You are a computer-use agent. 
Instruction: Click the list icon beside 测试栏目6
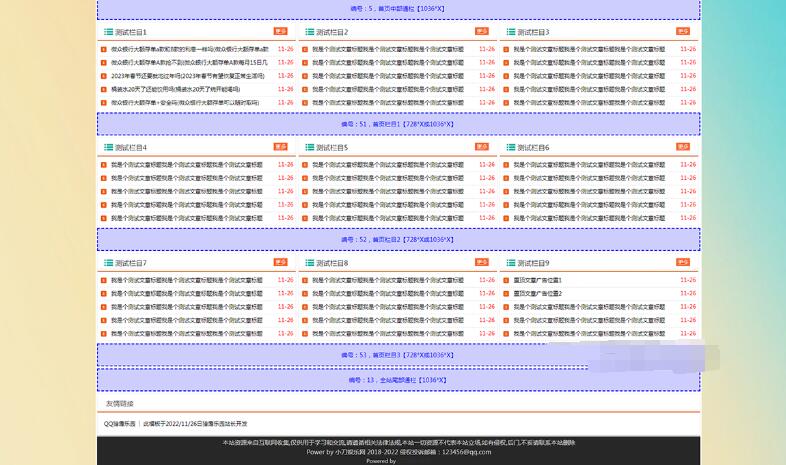pyautogui.click(x=511, y=147)
